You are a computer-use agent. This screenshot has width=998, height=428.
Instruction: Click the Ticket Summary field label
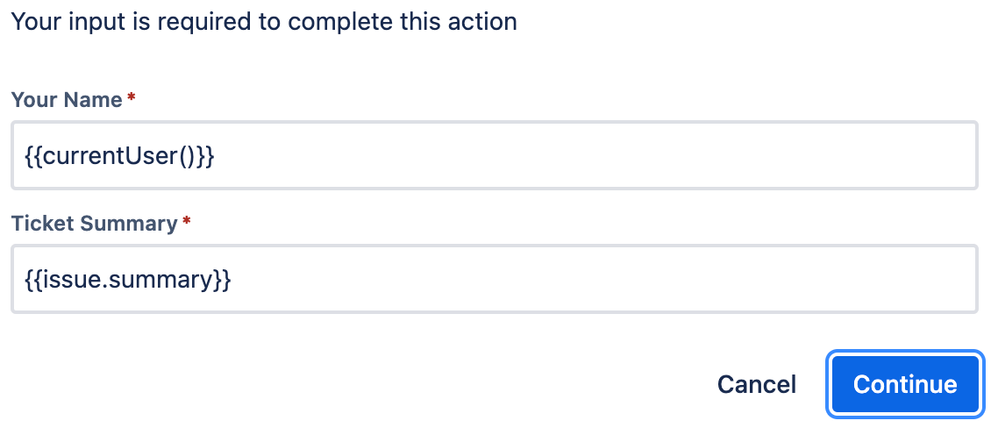[94, 223]
